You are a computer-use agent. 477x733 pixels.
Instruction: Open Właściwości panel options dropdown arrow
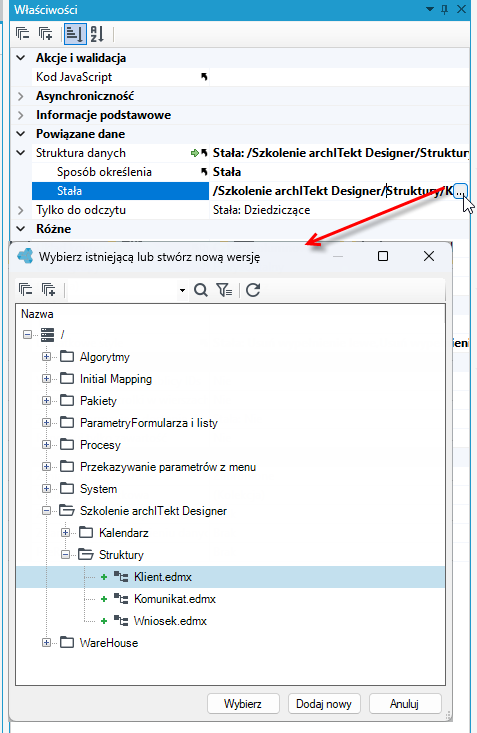click(x=430, y=9)
